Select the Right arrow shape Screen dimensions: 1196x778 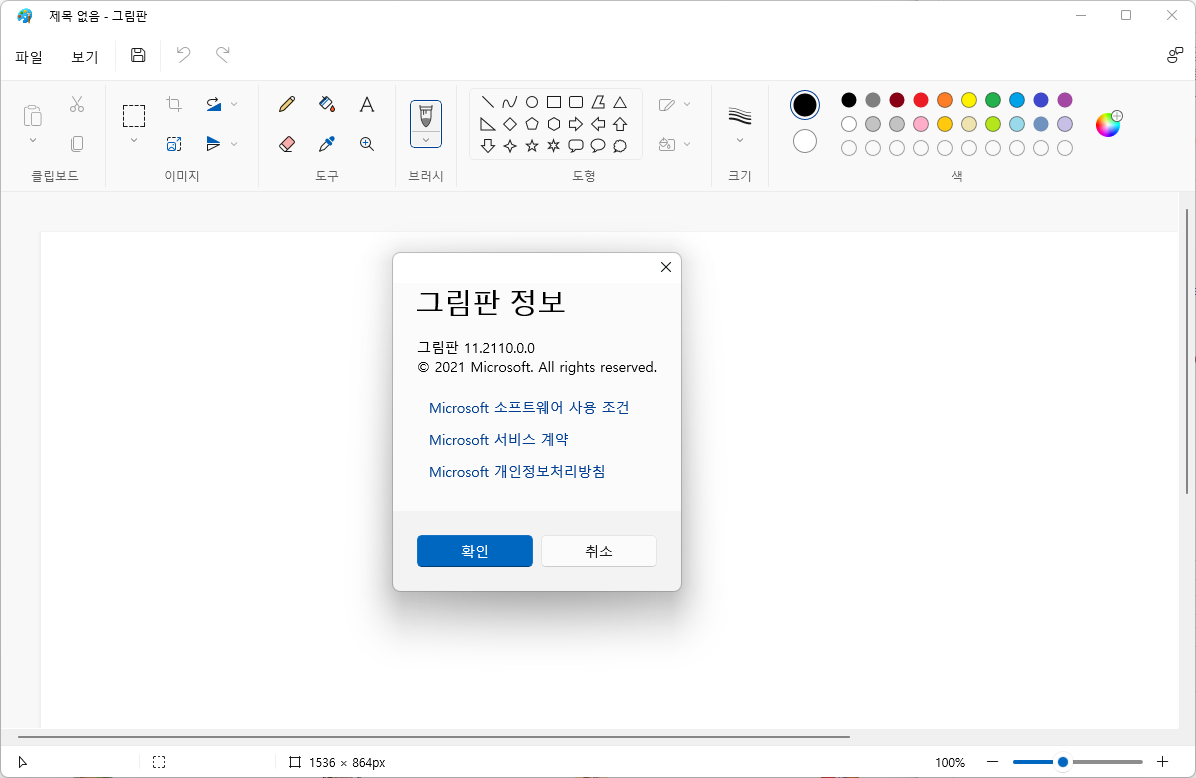[576, 124]
